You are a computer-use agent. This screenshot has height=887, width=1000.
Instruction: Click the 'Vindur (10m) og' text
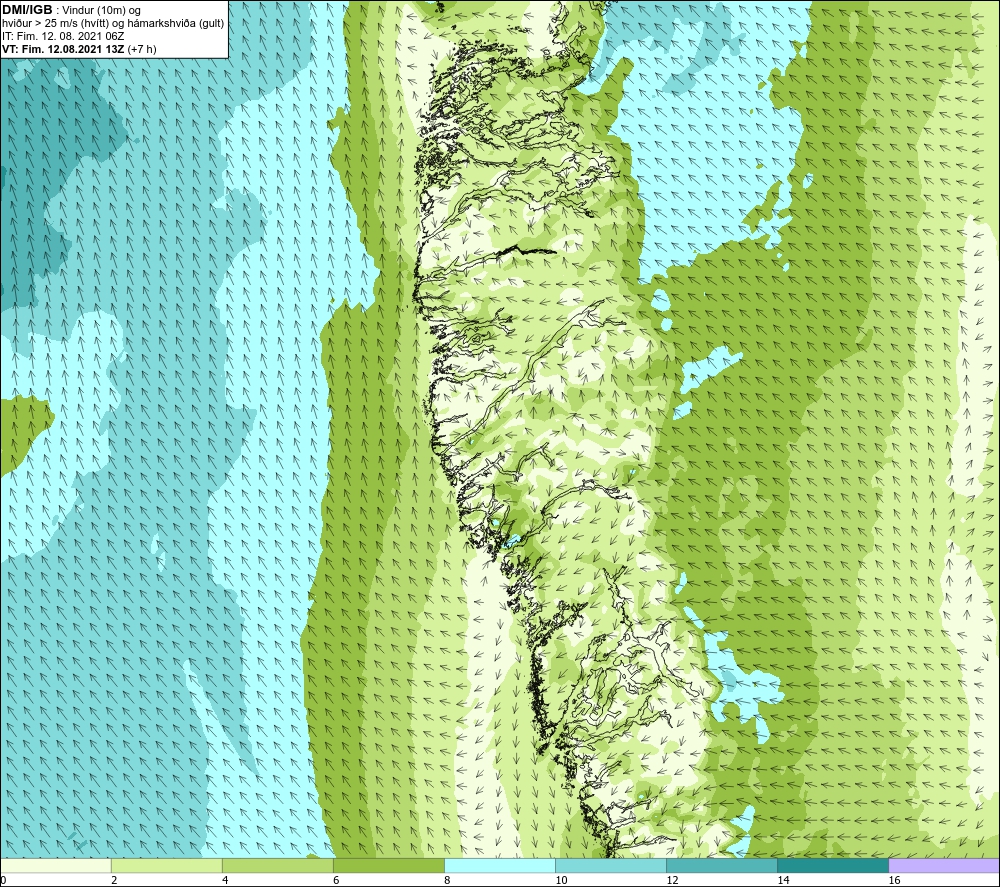[x=101, y=11]
